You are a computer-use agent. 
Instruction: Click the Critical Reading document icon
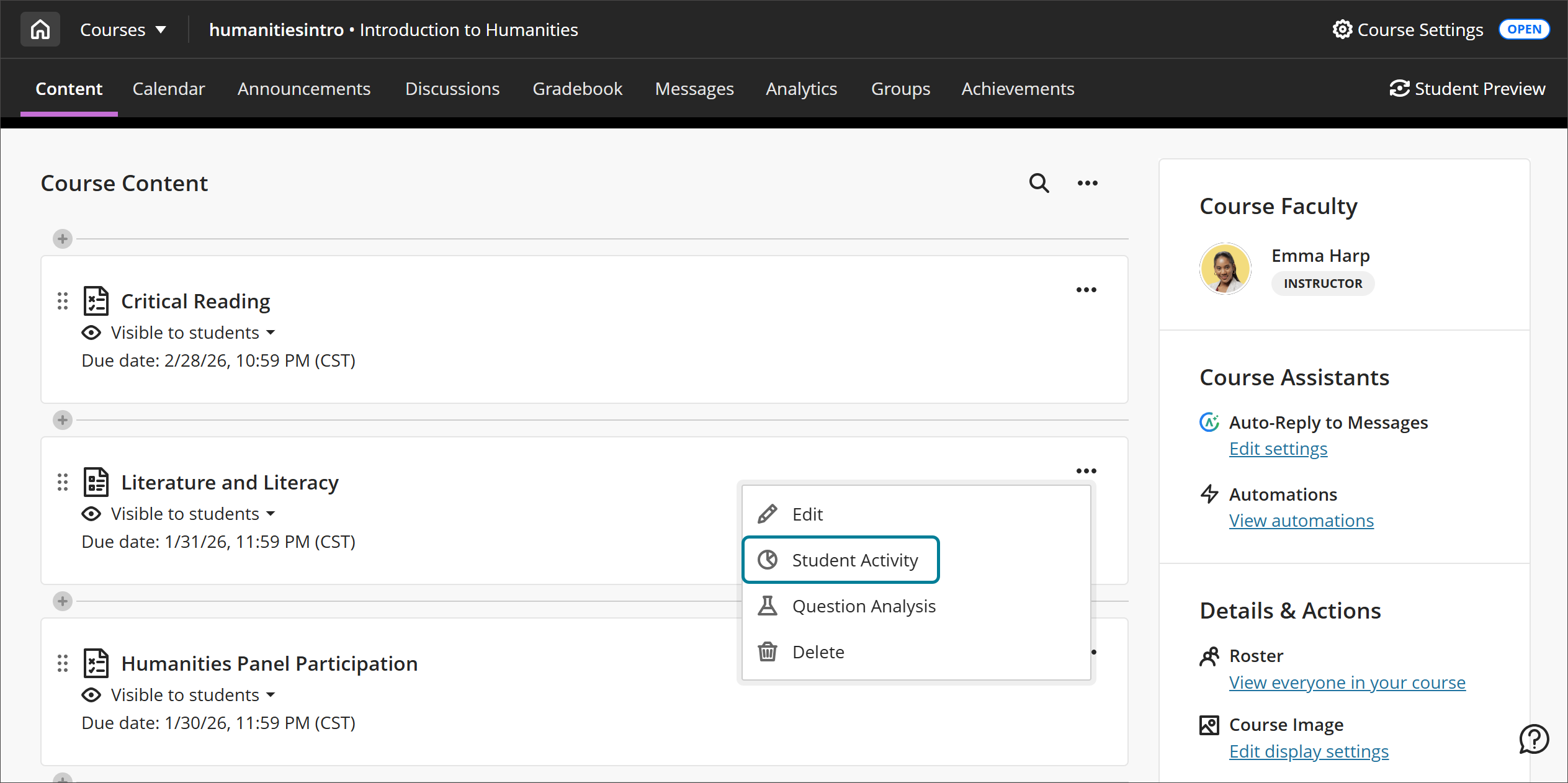96,300
